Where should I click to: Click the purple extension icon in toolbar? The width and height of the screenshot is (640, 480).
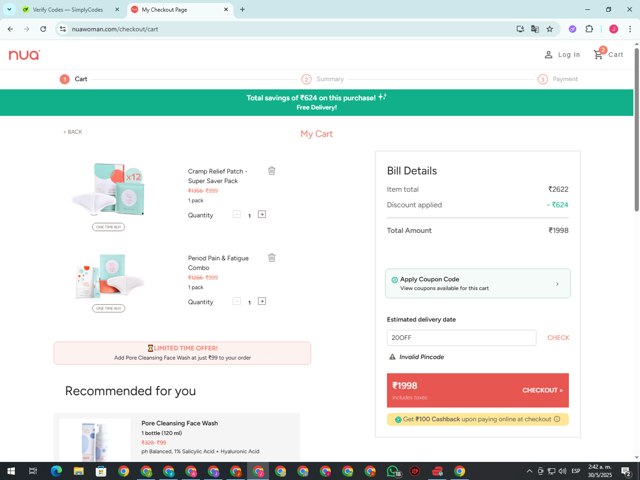point(572,29)
